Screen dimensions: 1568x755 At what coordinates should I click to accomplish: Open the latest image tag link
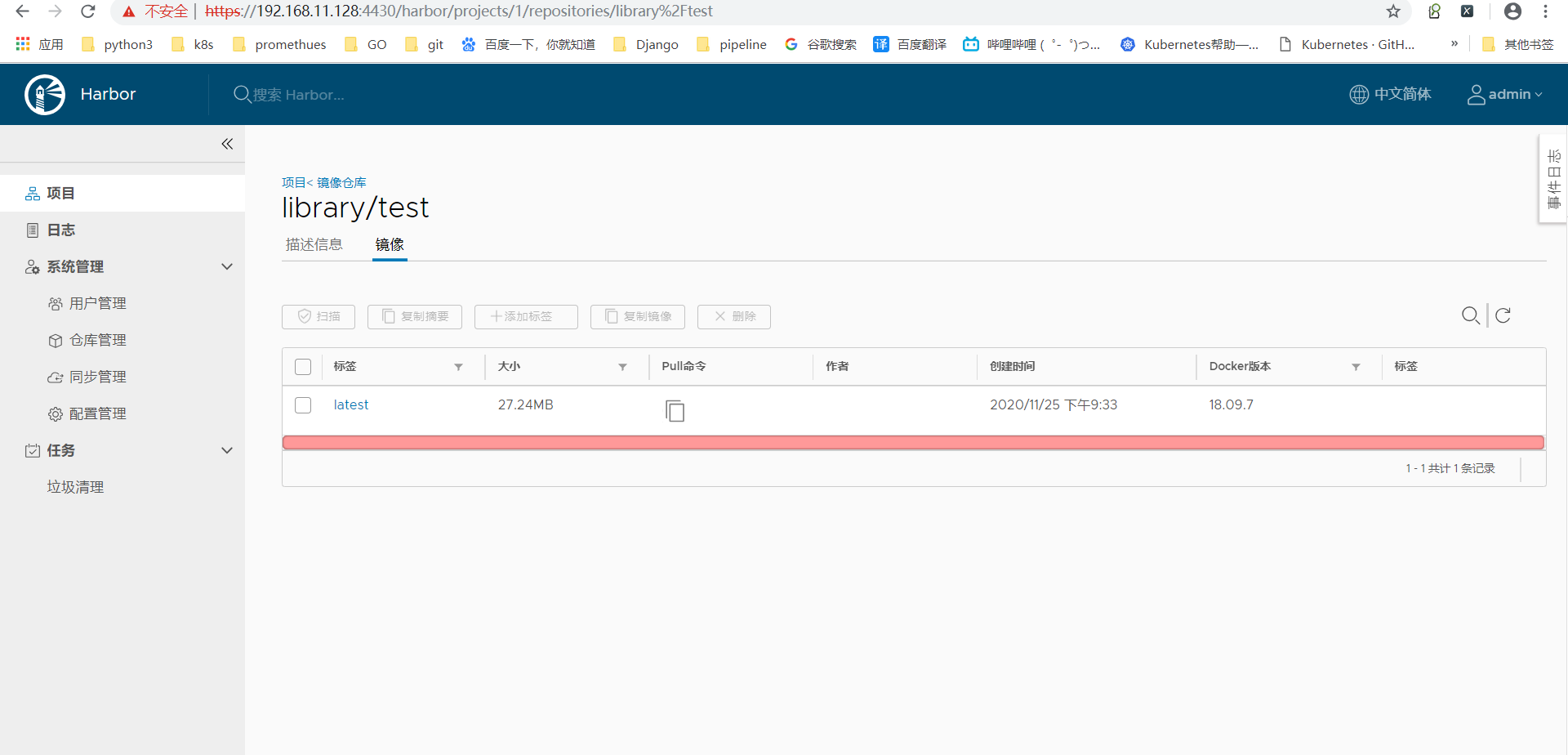point(350,404)
